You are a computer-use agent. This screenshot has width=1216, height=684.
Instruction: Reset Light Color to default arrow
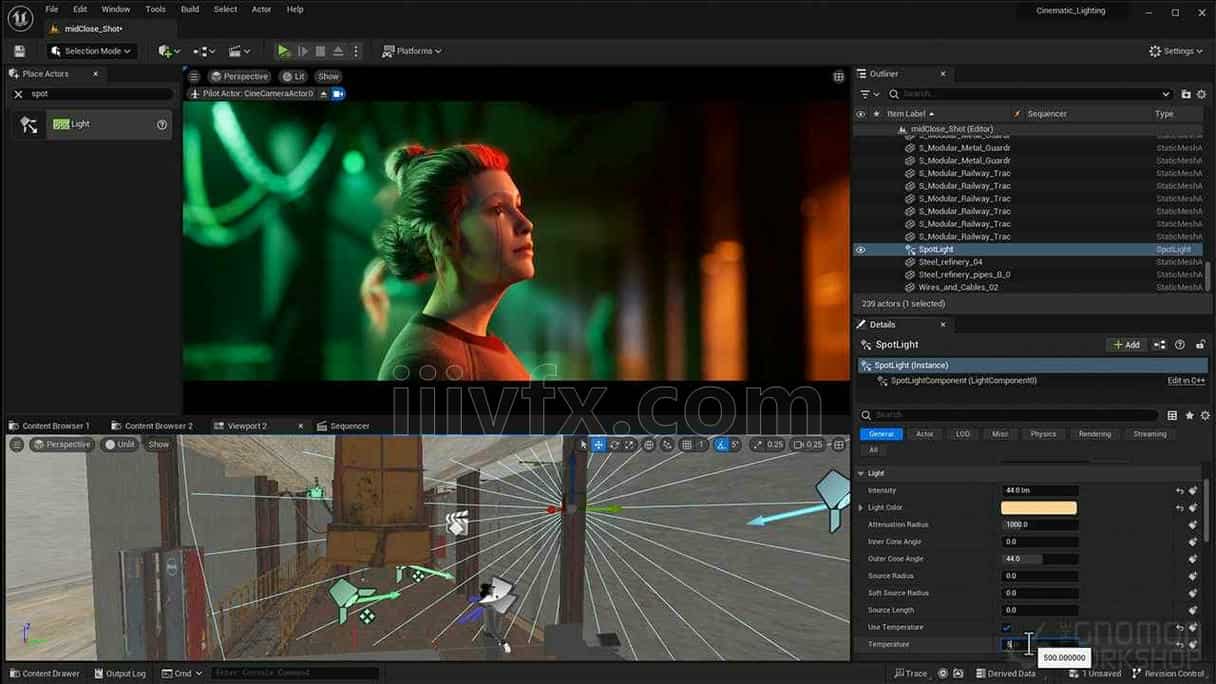(x=1180, y=508)
